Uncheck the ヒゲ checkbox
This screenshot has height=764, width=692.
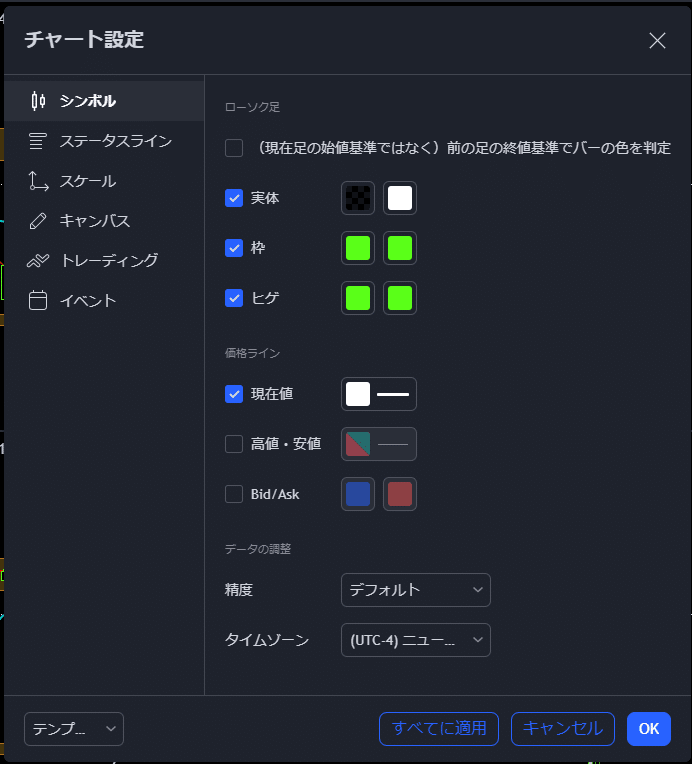pyautogui.click(x=234, y=298)
